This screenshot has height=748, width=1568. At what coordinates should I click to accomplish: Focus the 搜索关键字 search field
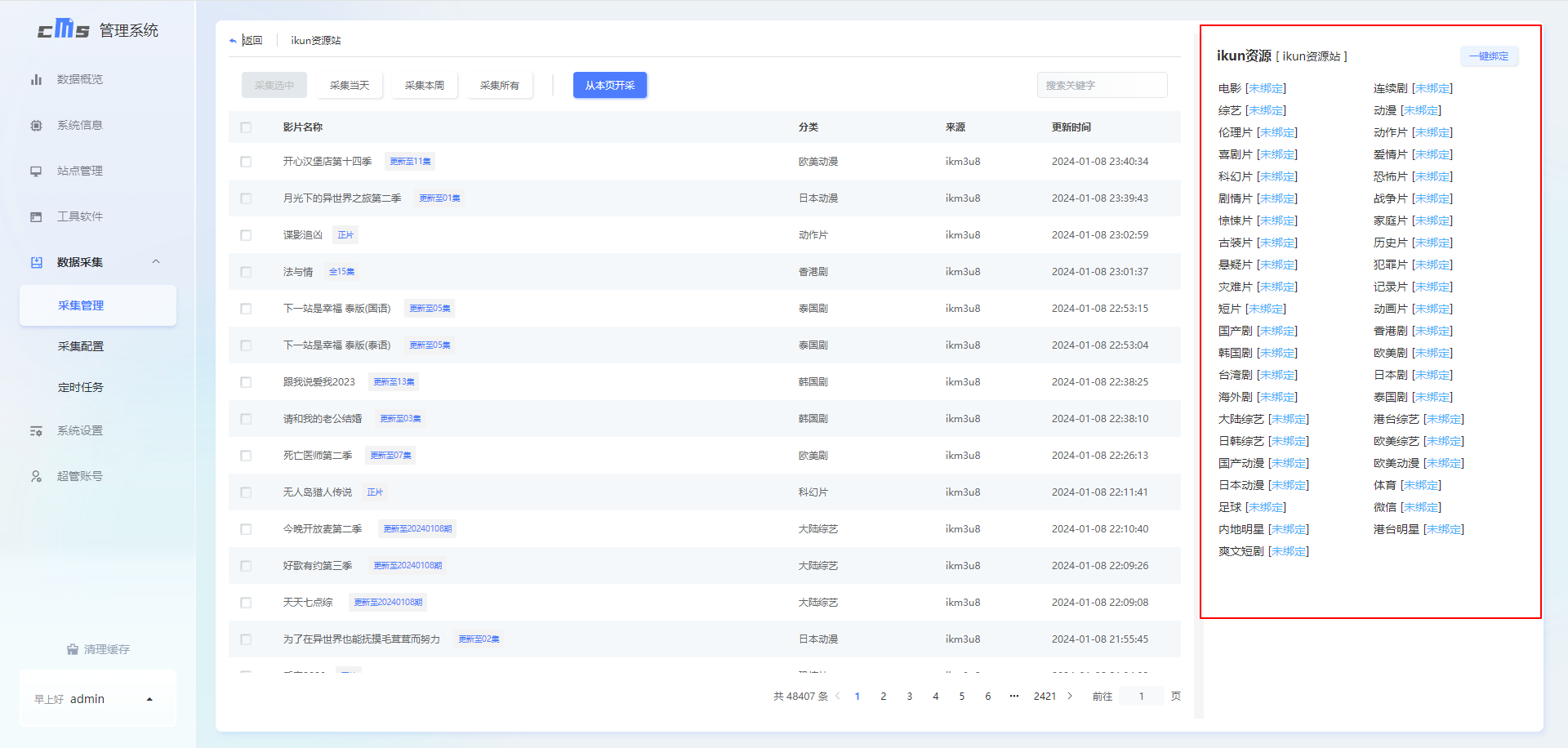pos(1101,85)
